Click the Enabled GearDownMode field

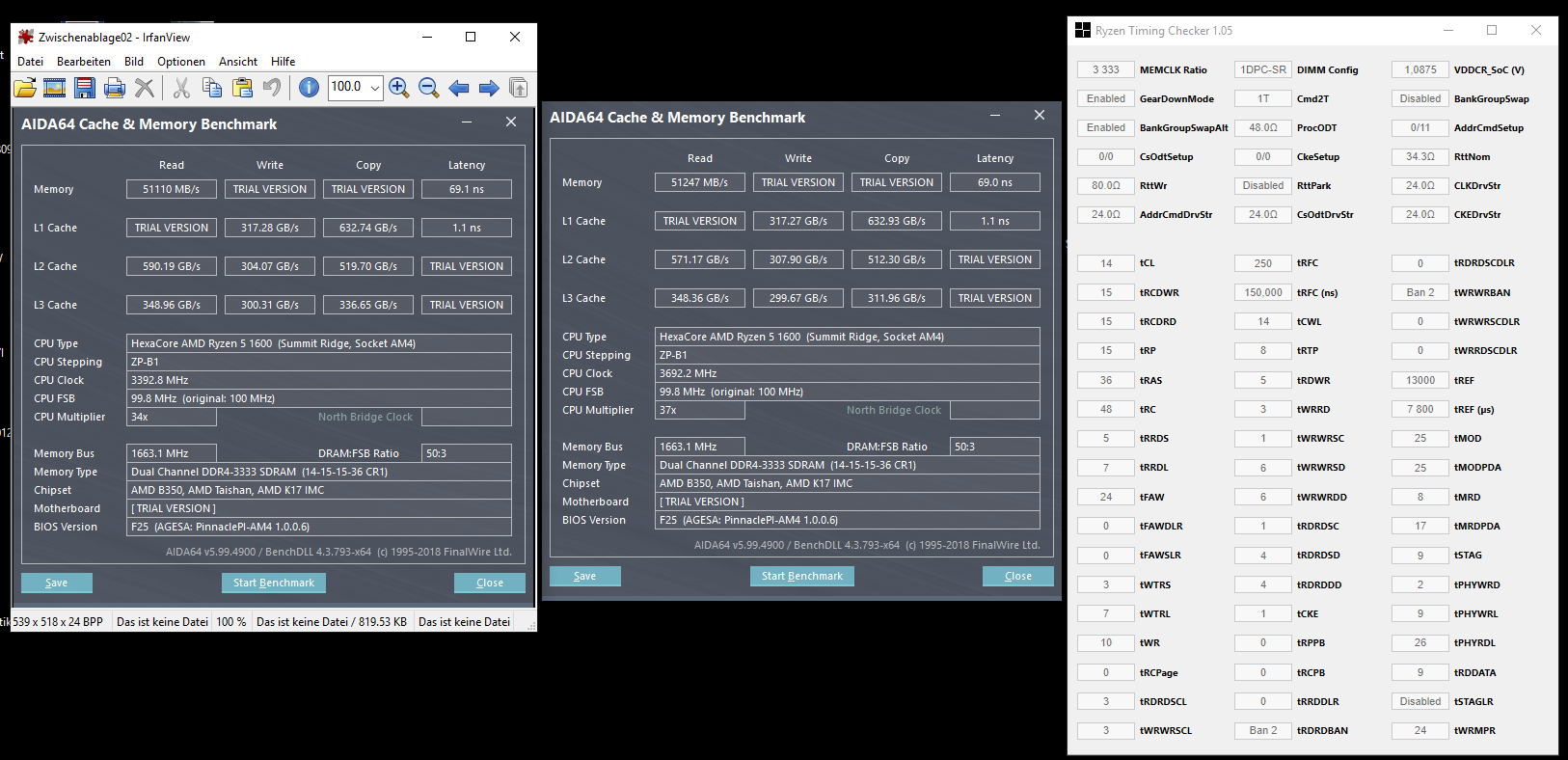[1106, 98]
